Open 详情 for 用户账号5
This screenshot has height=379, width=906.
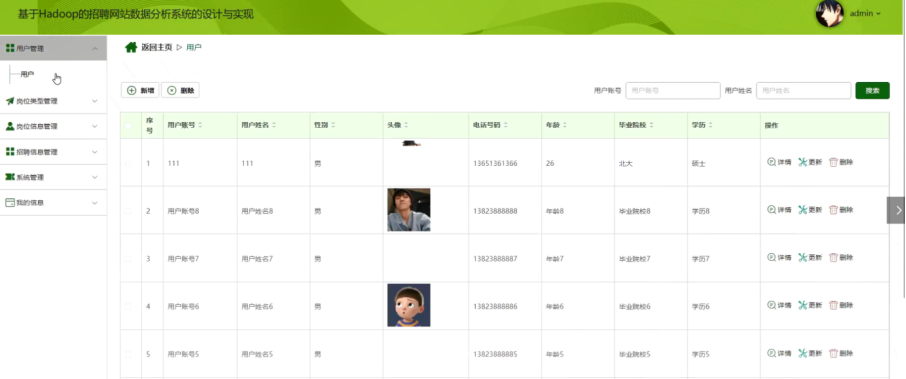779,353
